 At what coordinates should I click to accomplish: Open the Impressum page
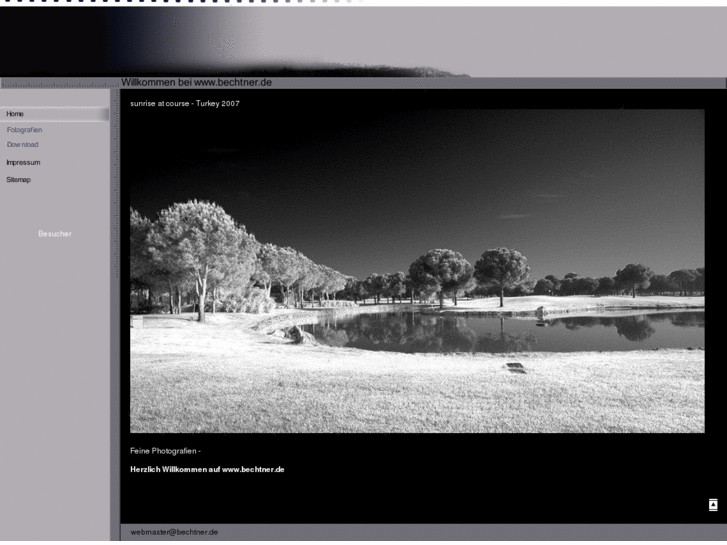coord(23,163)
